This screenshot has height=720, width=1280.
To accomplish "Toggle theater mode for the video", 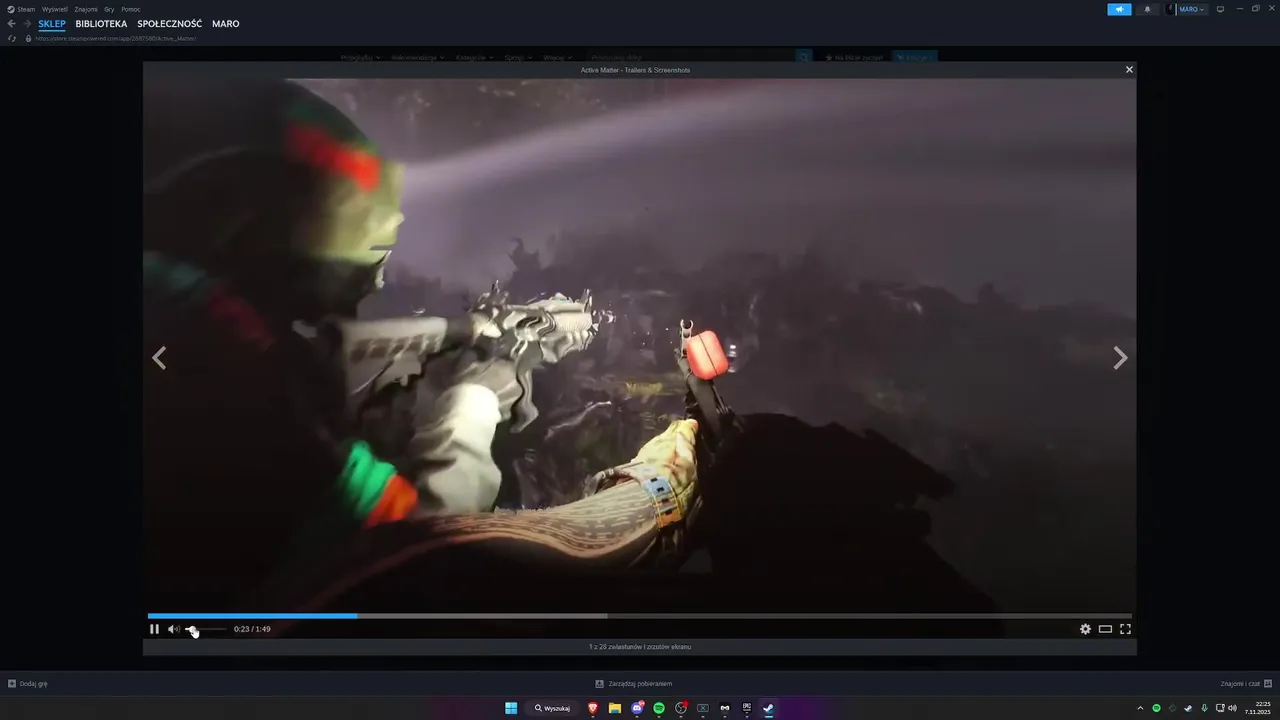I will pos(1105,629).
